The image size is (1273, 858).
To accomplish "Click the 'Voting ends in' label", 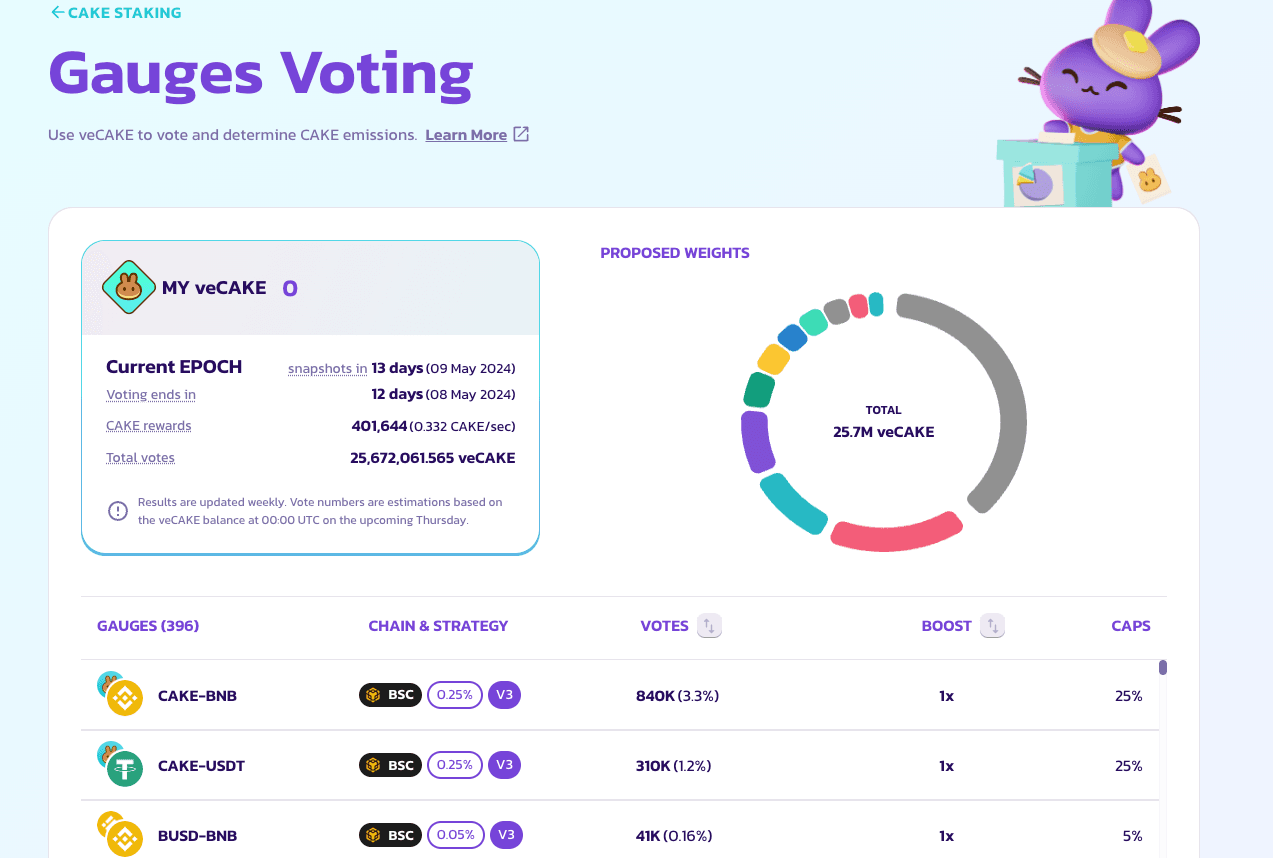I will click(151, 395).
